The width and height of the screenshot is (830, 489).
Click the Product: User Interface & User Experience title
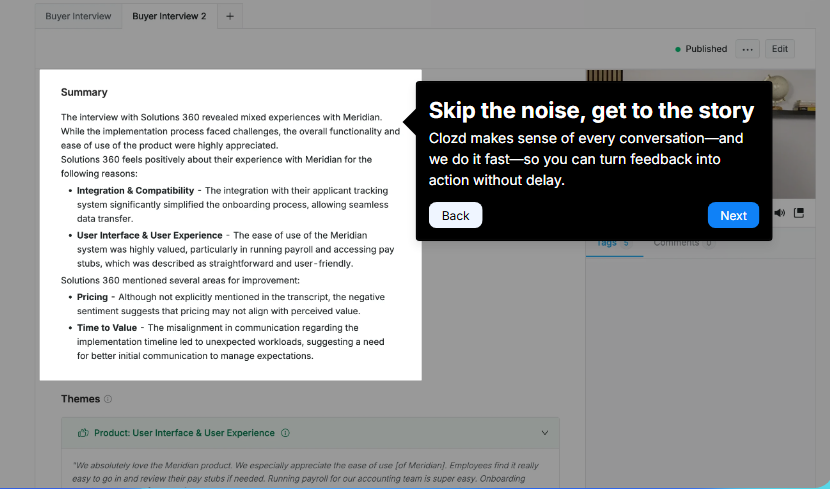pyautogui.click(x=184, y=433)
